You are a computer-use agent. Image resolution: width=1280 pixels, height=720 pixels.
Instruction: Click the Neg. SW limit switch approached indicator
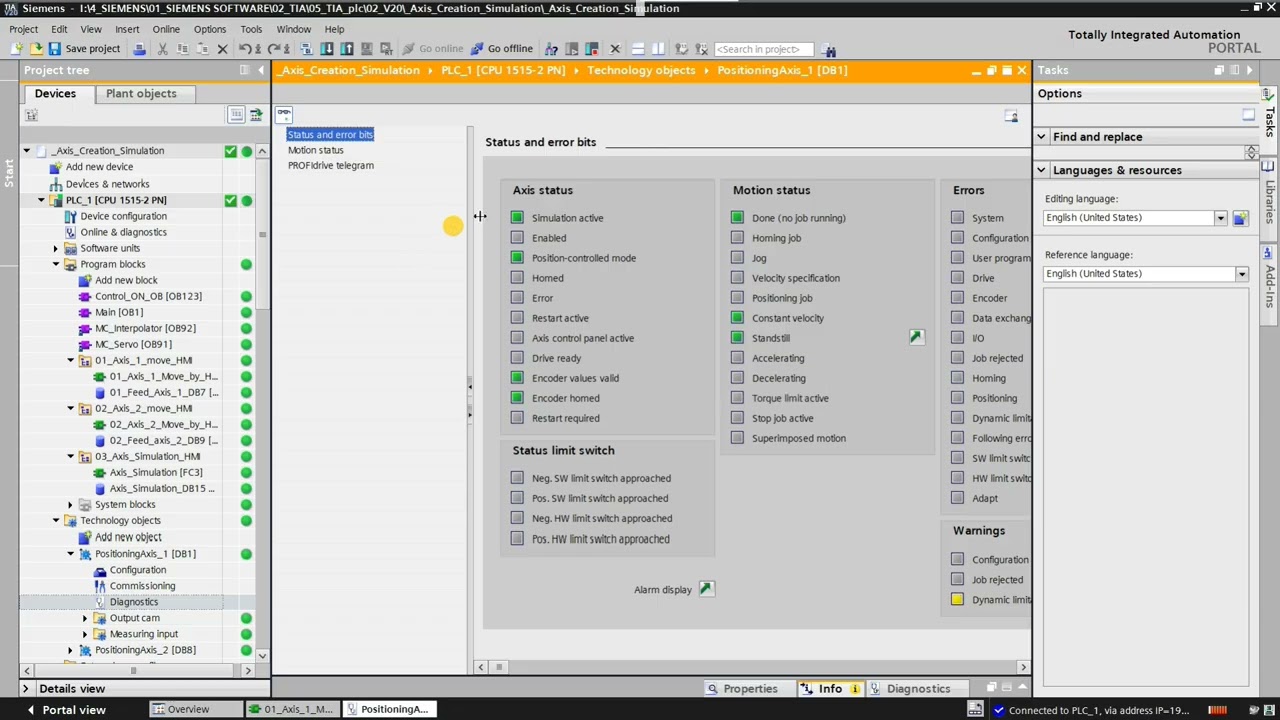[517, 478]
